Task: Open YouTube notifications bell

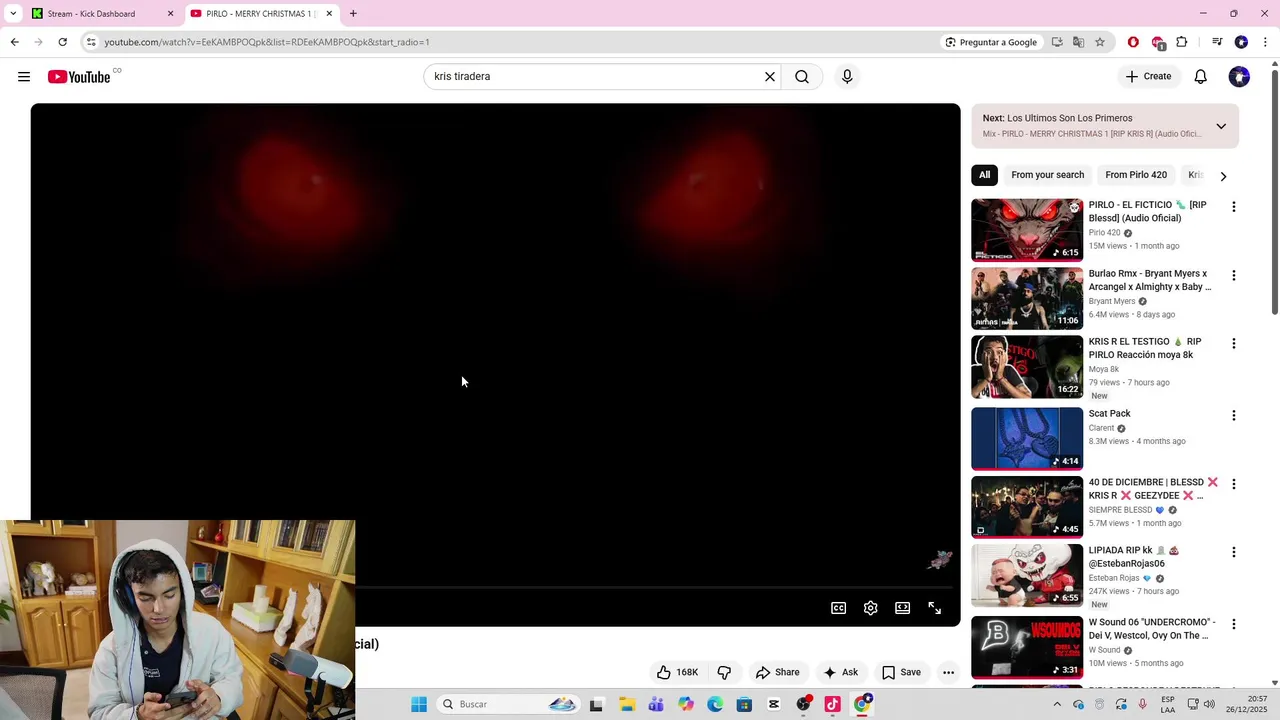Action: point(1201,77)
